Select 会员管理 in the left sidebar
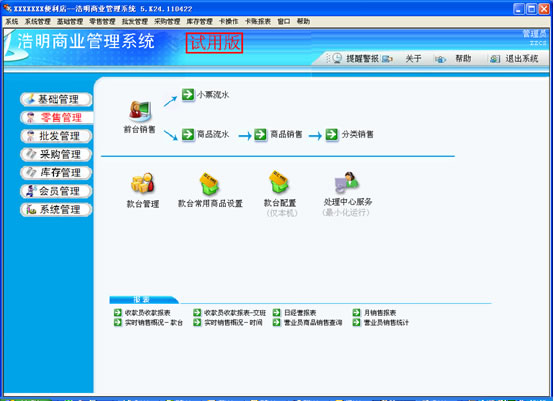 click(57, 191)
